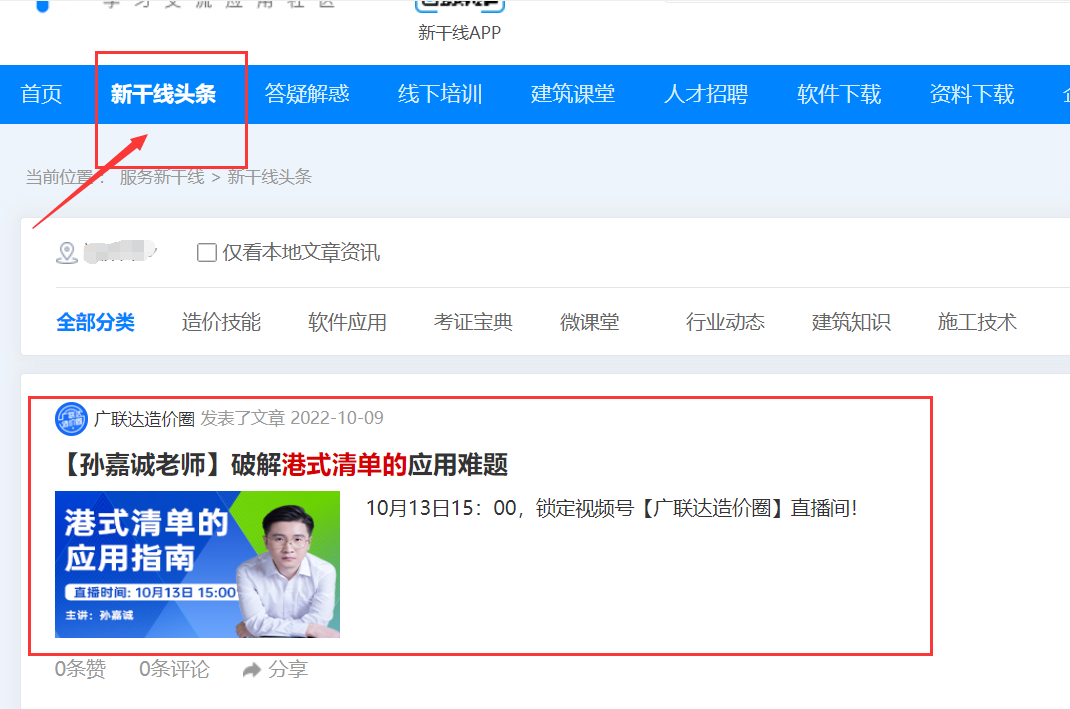Viewport: 1070px width, 709px height.
Task: Filter articles by 施工技术
Action: (x=977, y=322)
